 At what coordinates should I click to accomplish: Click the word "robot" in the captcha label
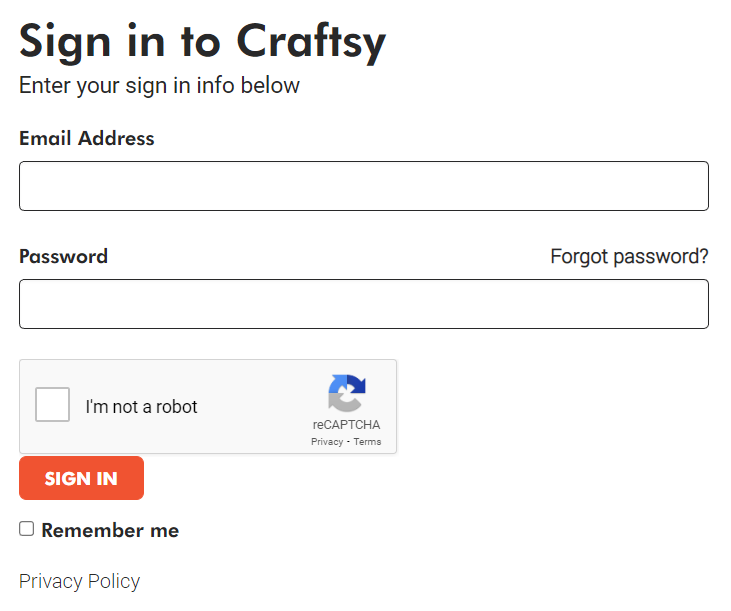point(177,407)
